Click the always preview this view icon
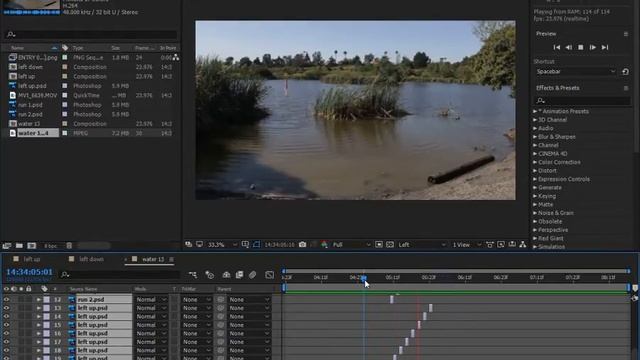 click(188, 244)
